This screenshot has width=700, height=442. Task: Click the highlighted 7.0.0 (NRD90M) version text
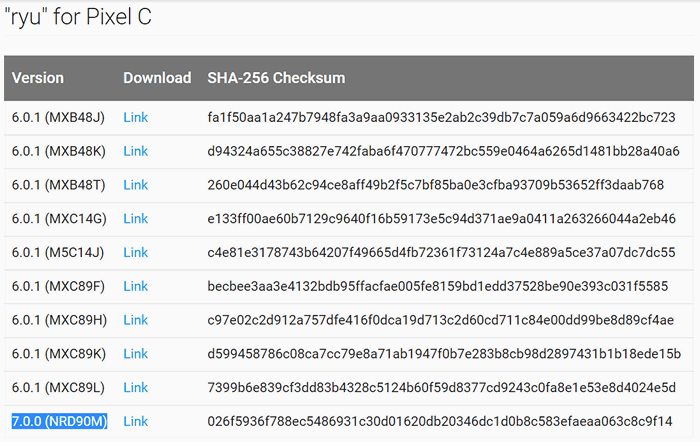[59, 421]
